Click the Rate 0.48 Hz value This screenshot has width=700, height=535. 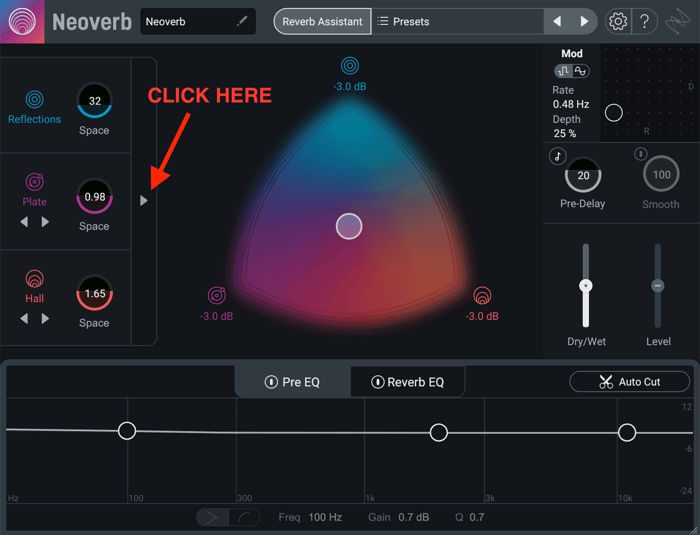tap(571, 104)
